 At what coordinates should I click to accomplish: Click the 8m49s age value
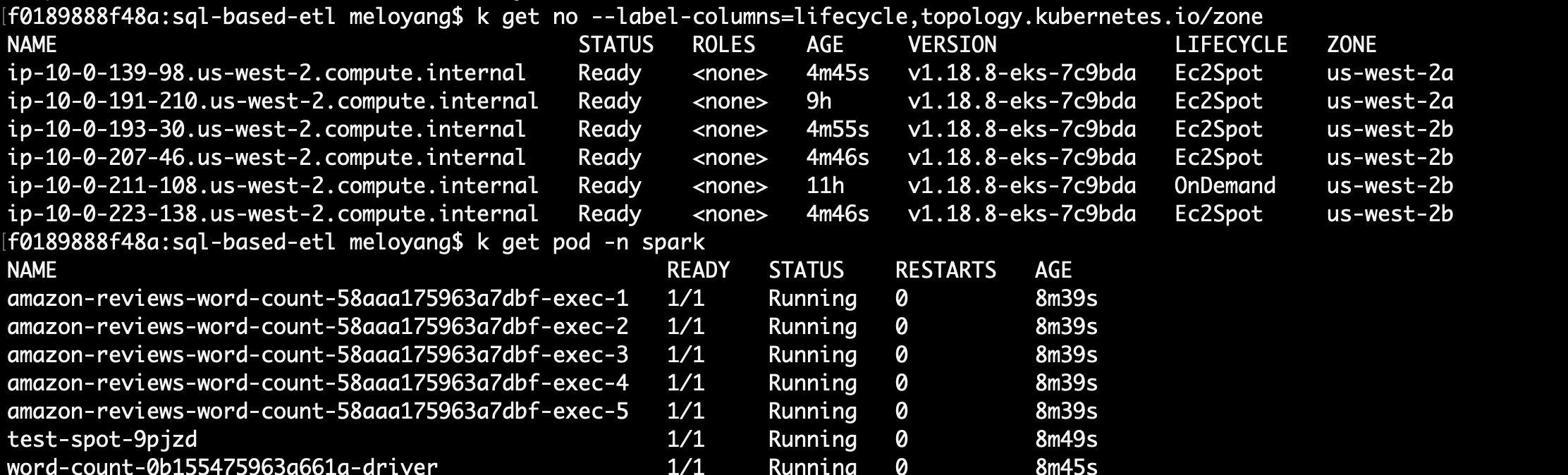(x=1066, y=440)
